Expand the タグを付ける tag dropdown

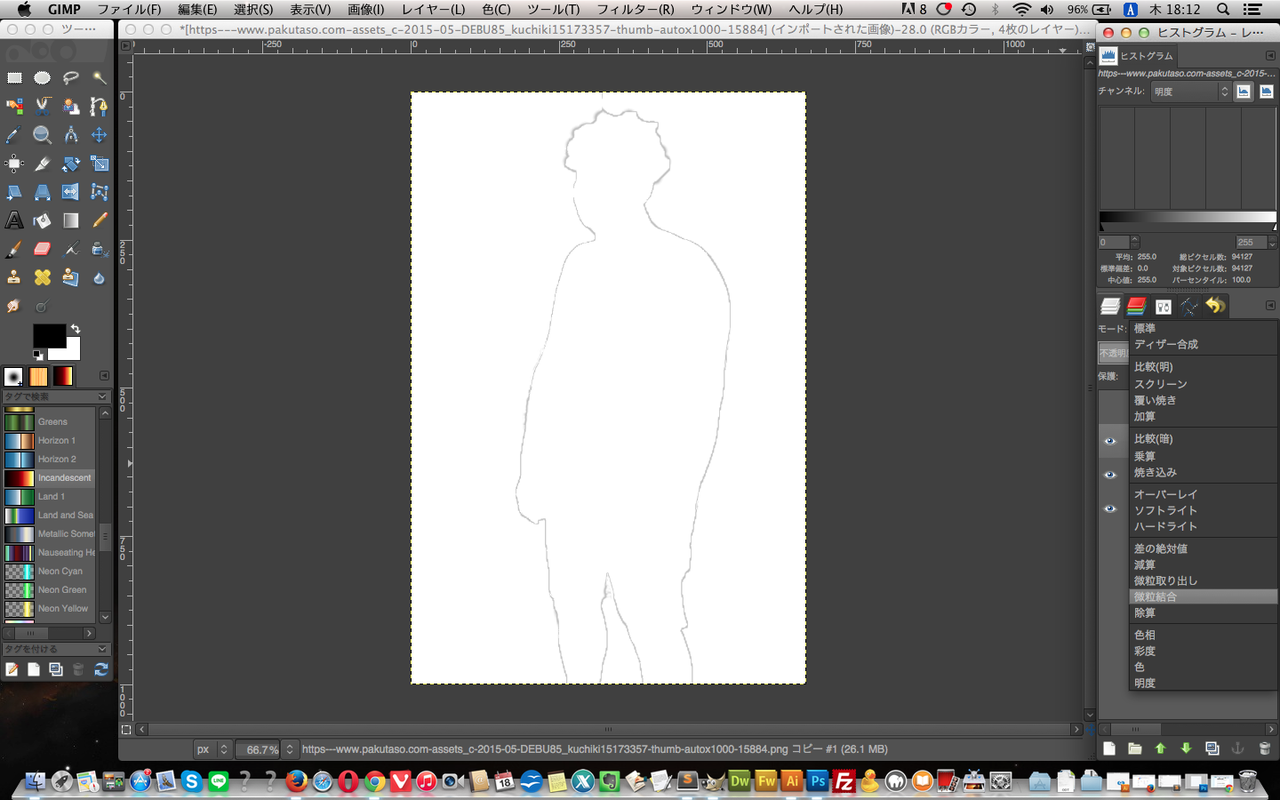click(x=102, y=650)
